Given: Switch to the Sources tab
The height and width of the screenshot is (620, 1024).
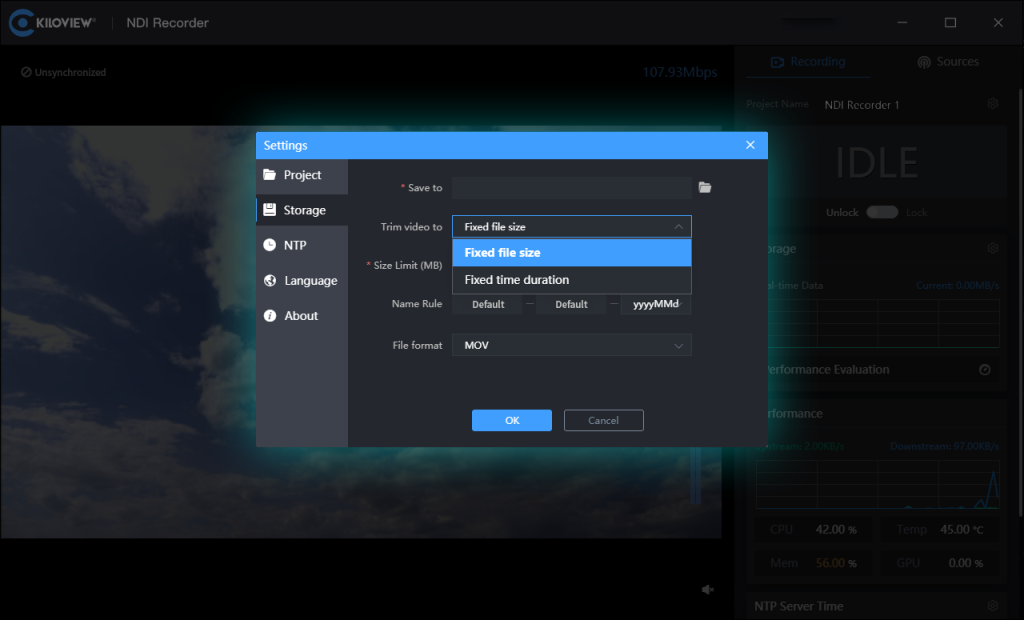Looking at the screenshot, I should pos(947,62).
